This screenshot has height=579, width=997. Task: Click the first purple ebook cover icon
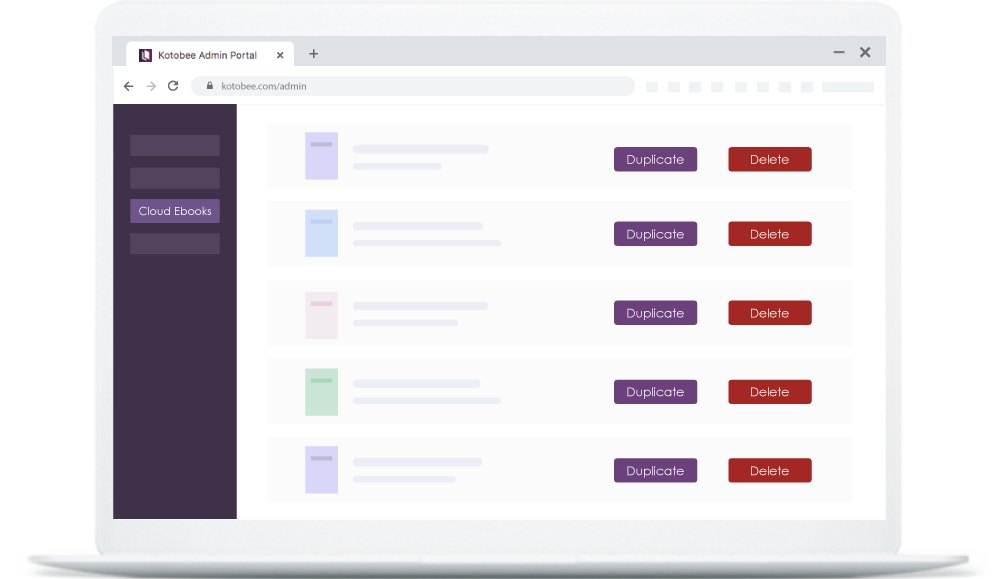coord(321,155)
